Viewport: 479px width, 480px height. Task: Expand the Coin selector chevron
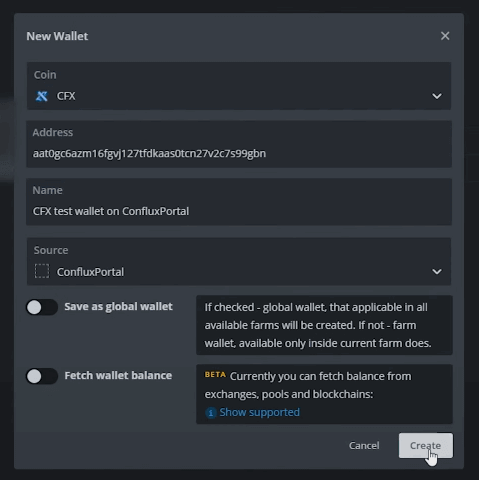(x=437, y=96)
